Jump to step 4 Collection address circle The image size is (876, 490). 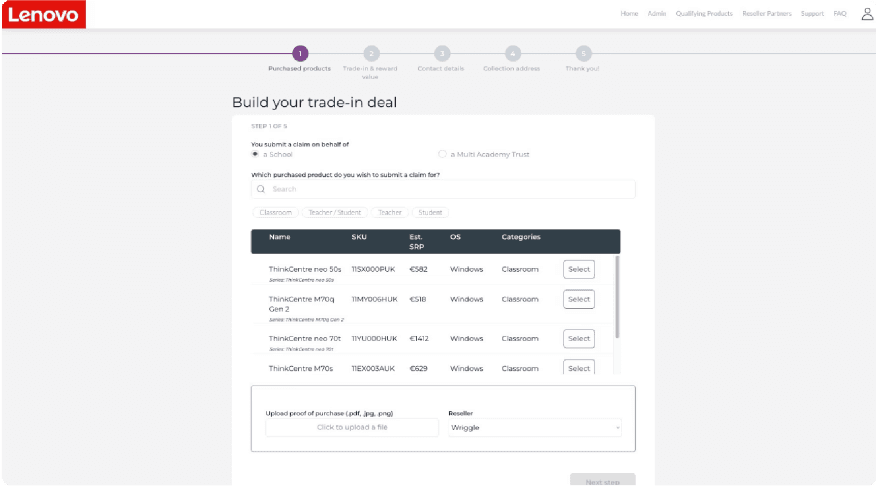513,54
